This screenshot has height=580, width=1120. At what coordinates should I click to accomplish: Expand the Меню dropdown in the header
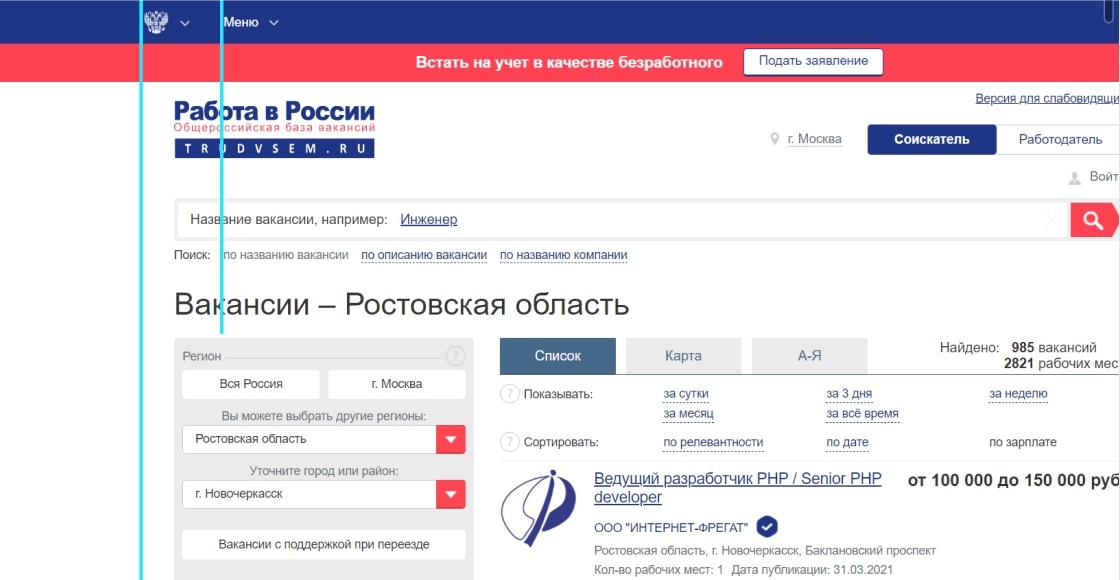pyautogui.click(x=249, y=20)
